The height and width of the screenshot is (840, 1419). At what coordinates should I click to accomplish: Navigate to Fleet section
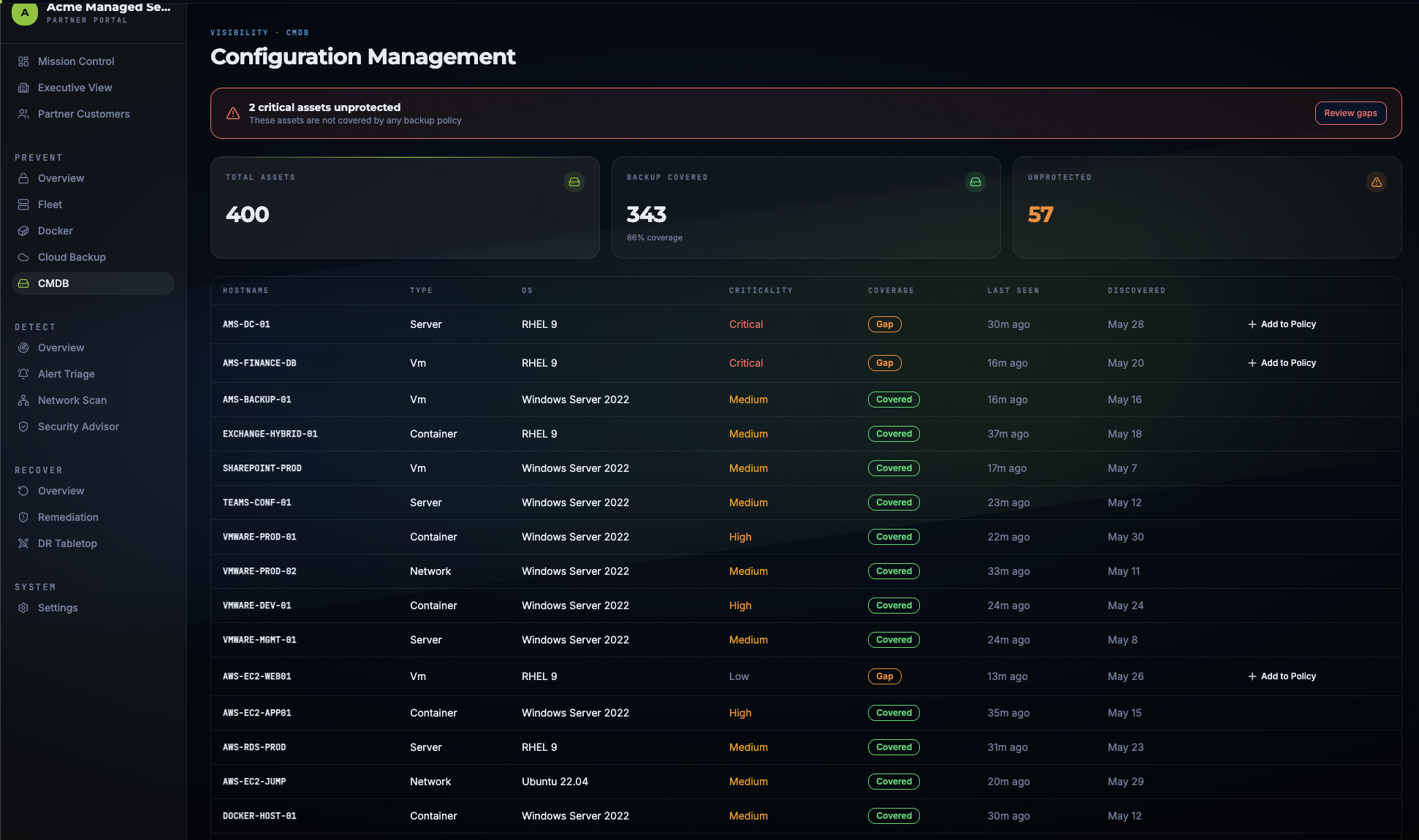tap(93, 205)
